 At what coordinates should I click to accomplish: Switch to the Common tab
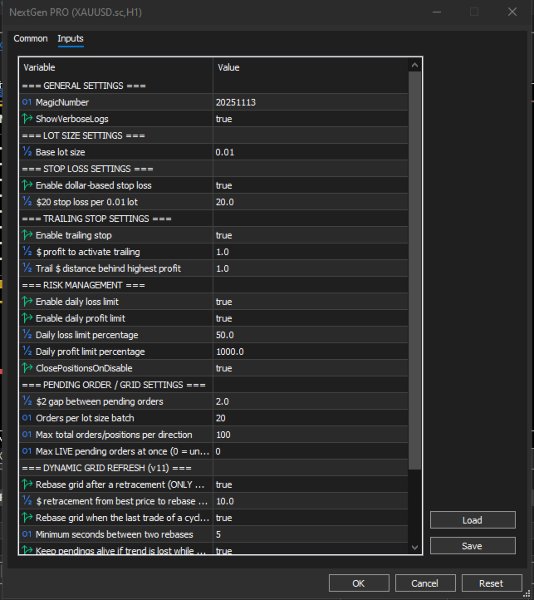click(x=31, y=39)
